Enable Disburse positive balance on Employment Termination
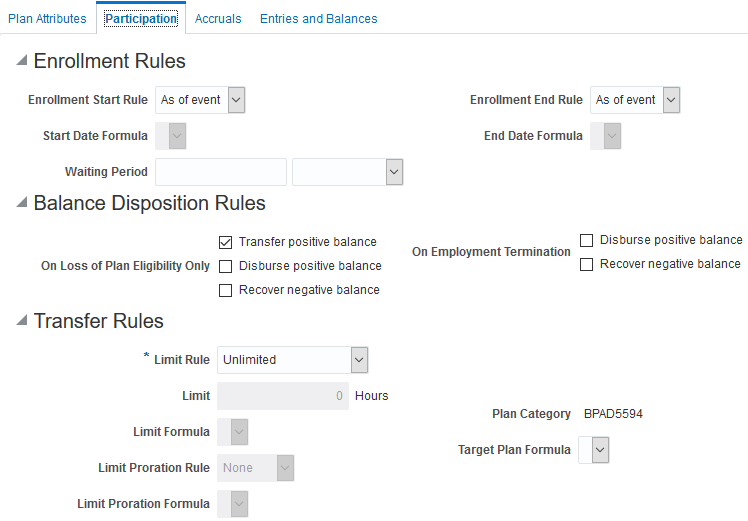 point(587,240)
